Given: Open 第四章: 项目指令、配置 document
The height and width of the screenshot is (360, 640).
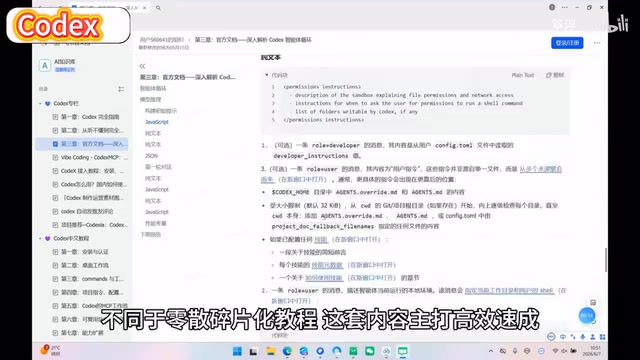Looking at the screenshot, I should coord(88,292).
